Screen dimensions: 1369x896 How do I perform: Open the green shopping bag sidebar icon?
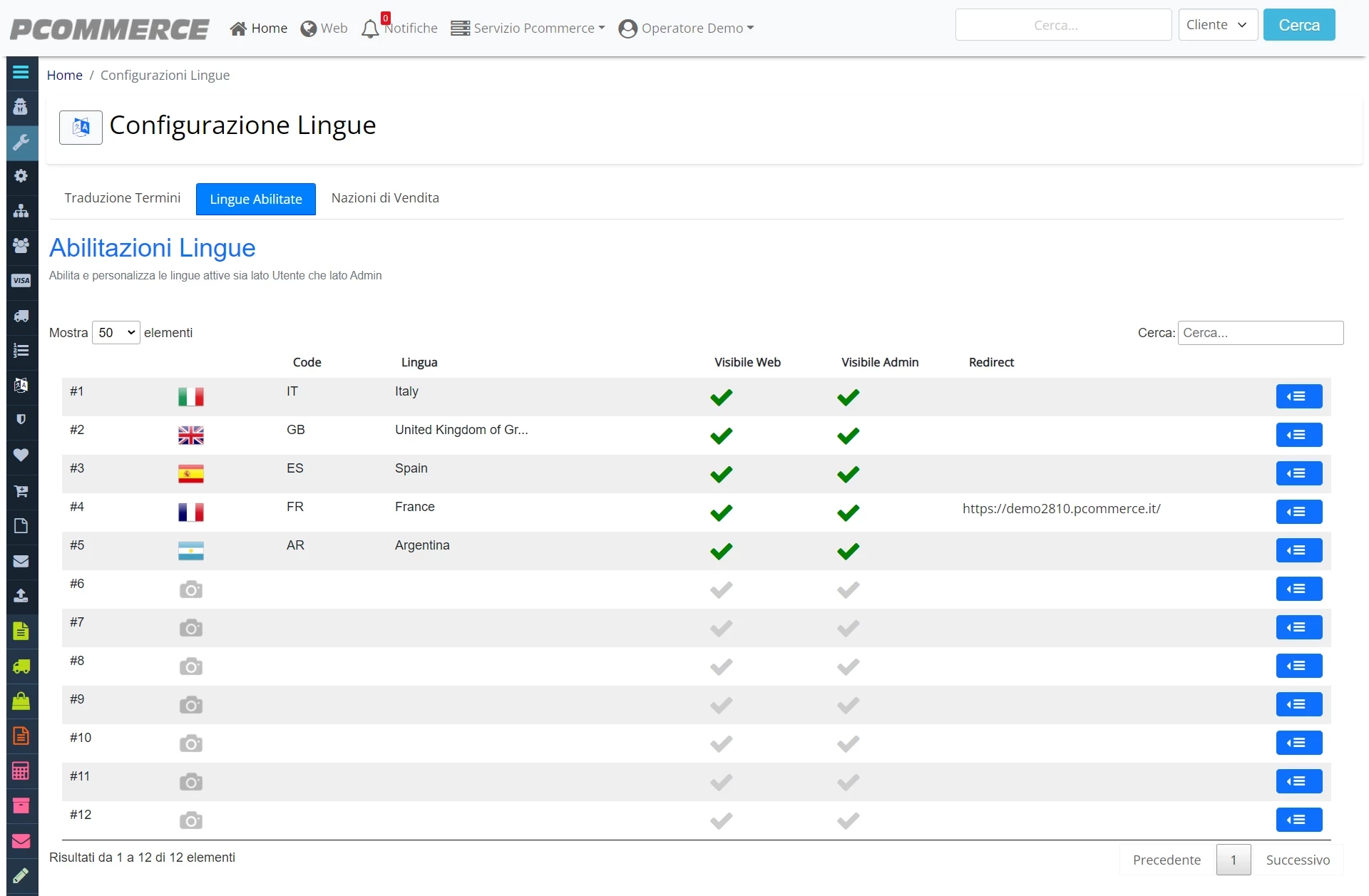coord(21,701)
